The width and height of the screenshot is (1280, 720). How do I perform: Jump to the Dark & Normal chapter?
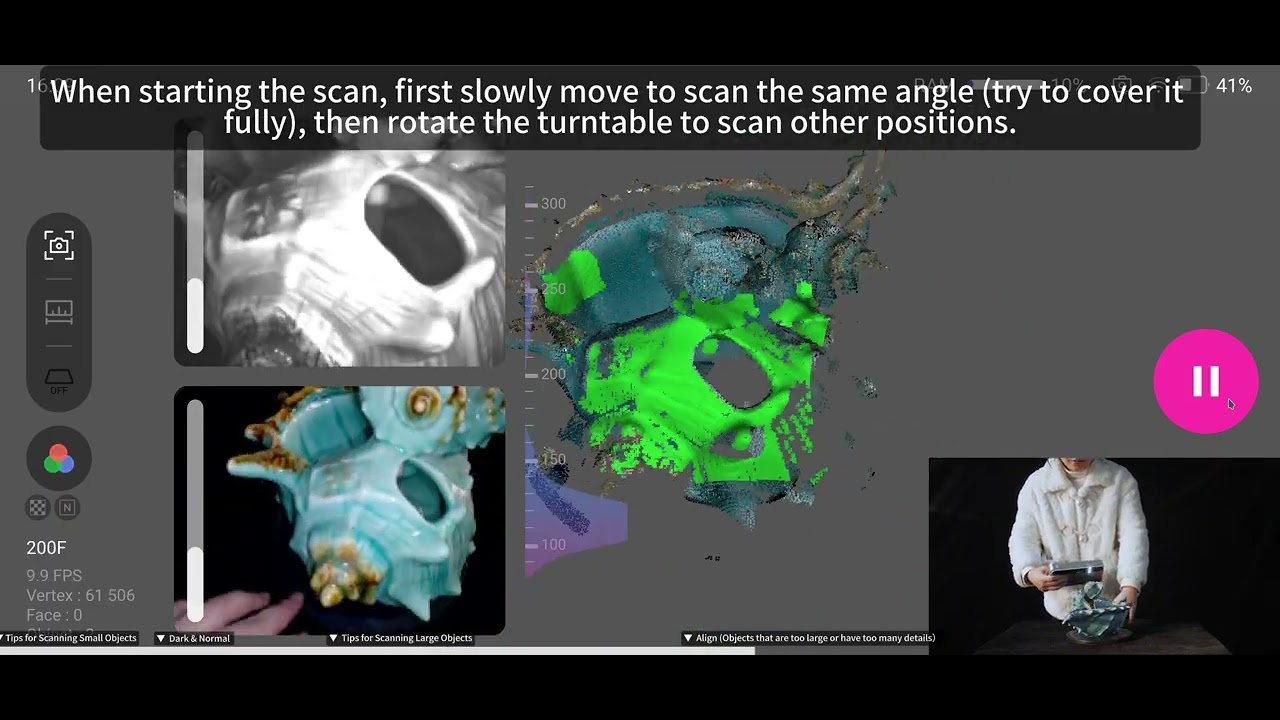[193, 638]
